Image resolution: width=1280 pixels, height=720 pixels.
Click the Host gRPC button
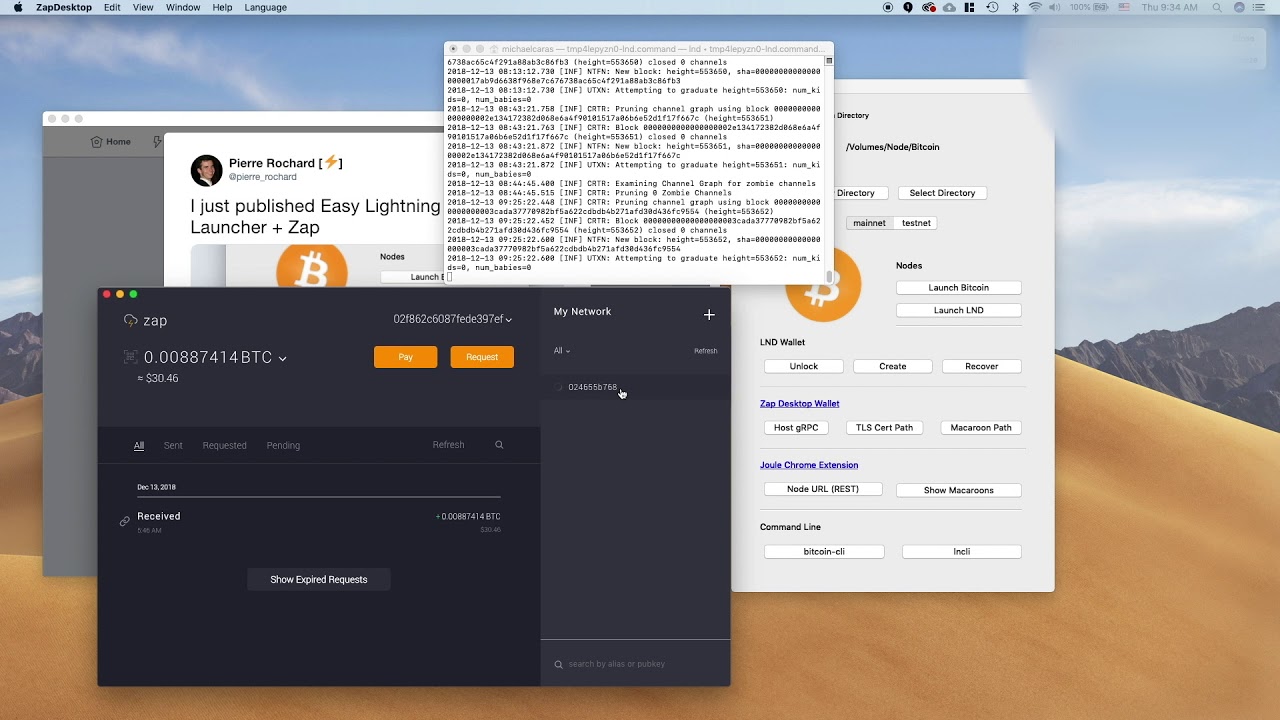point(796,428)
